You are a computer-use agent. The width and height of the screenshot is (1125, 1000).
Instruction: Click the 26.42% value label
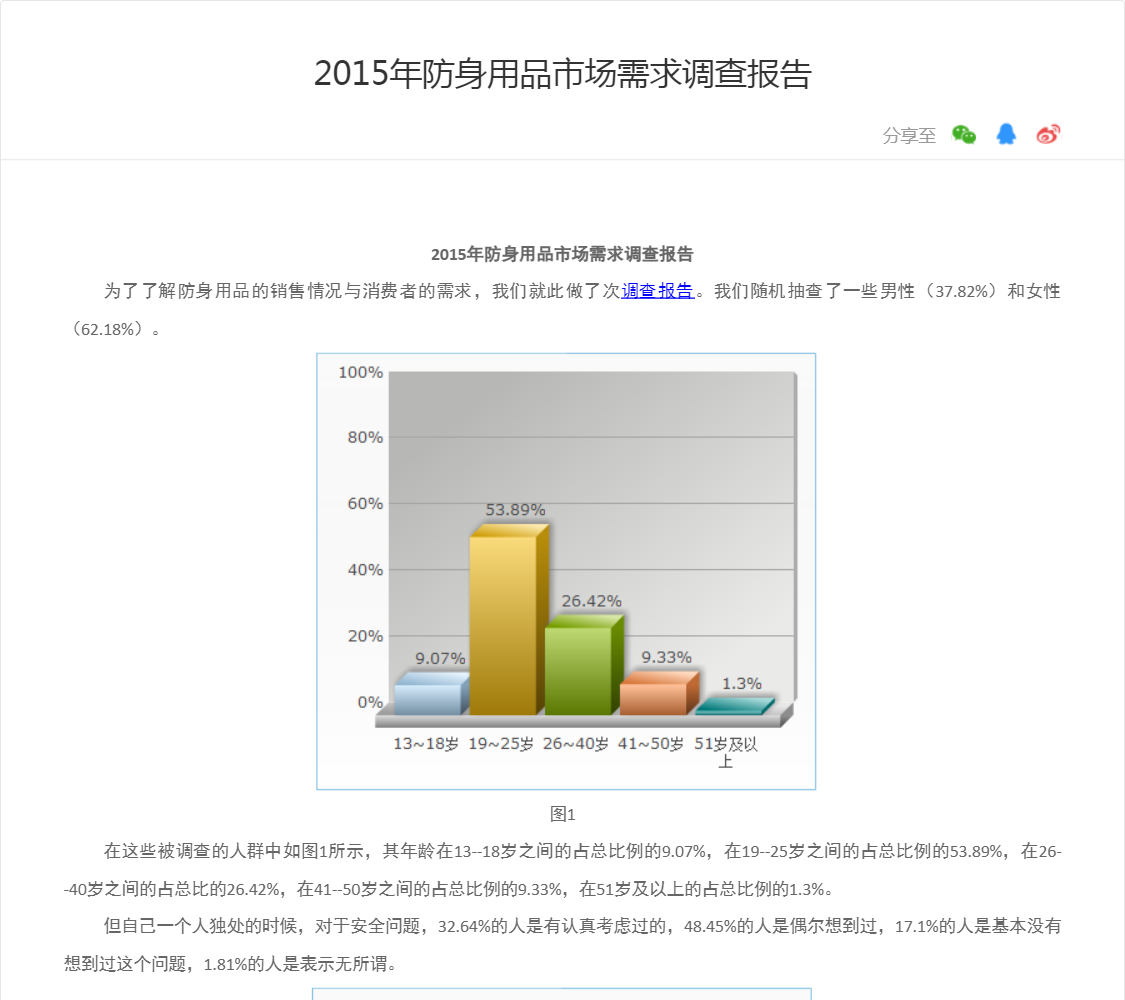pos(591,601)
